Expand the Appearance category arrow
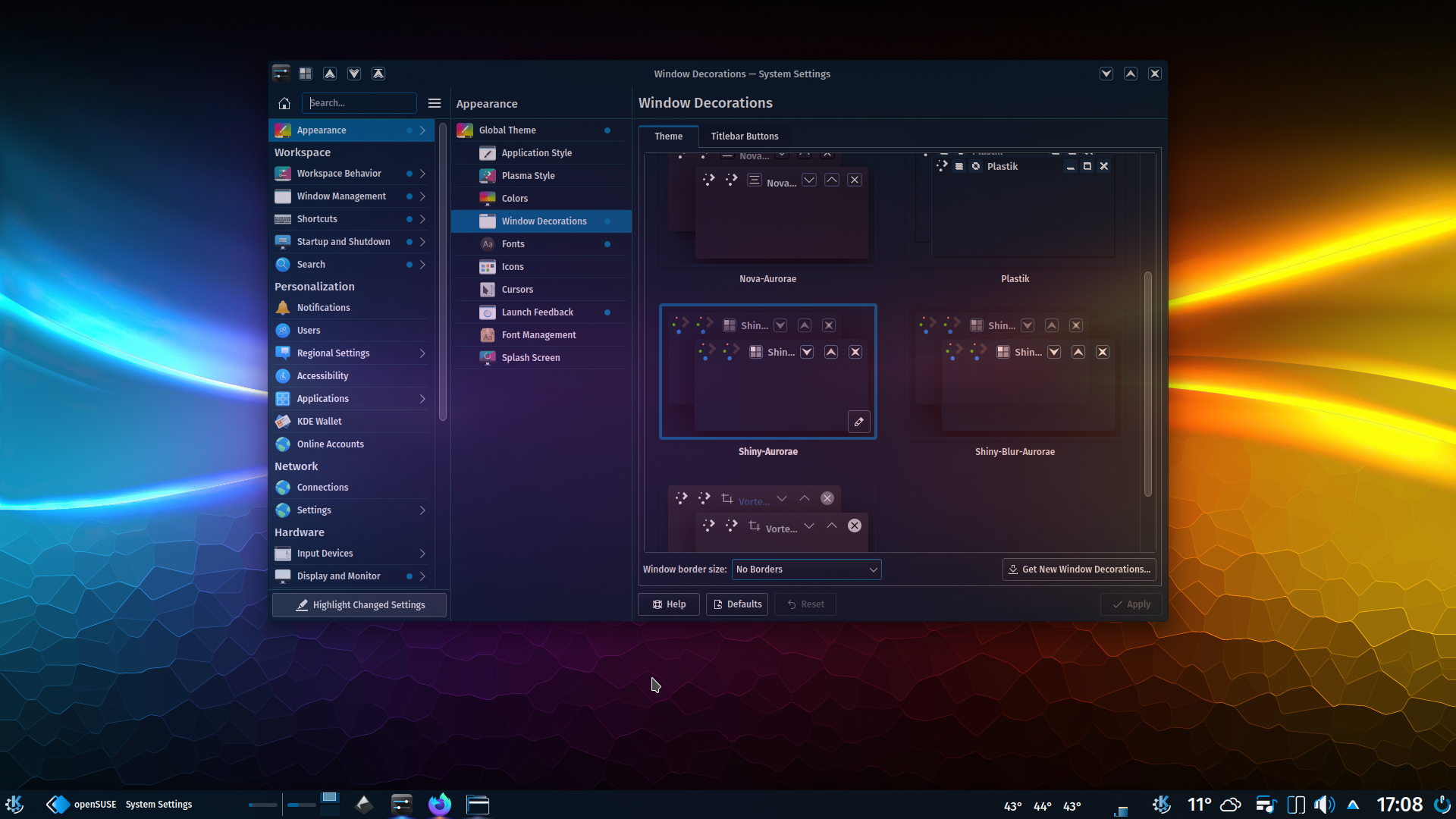Image resolution: width=1456 pixels, height=819 pixels. [x=422, y=130]
